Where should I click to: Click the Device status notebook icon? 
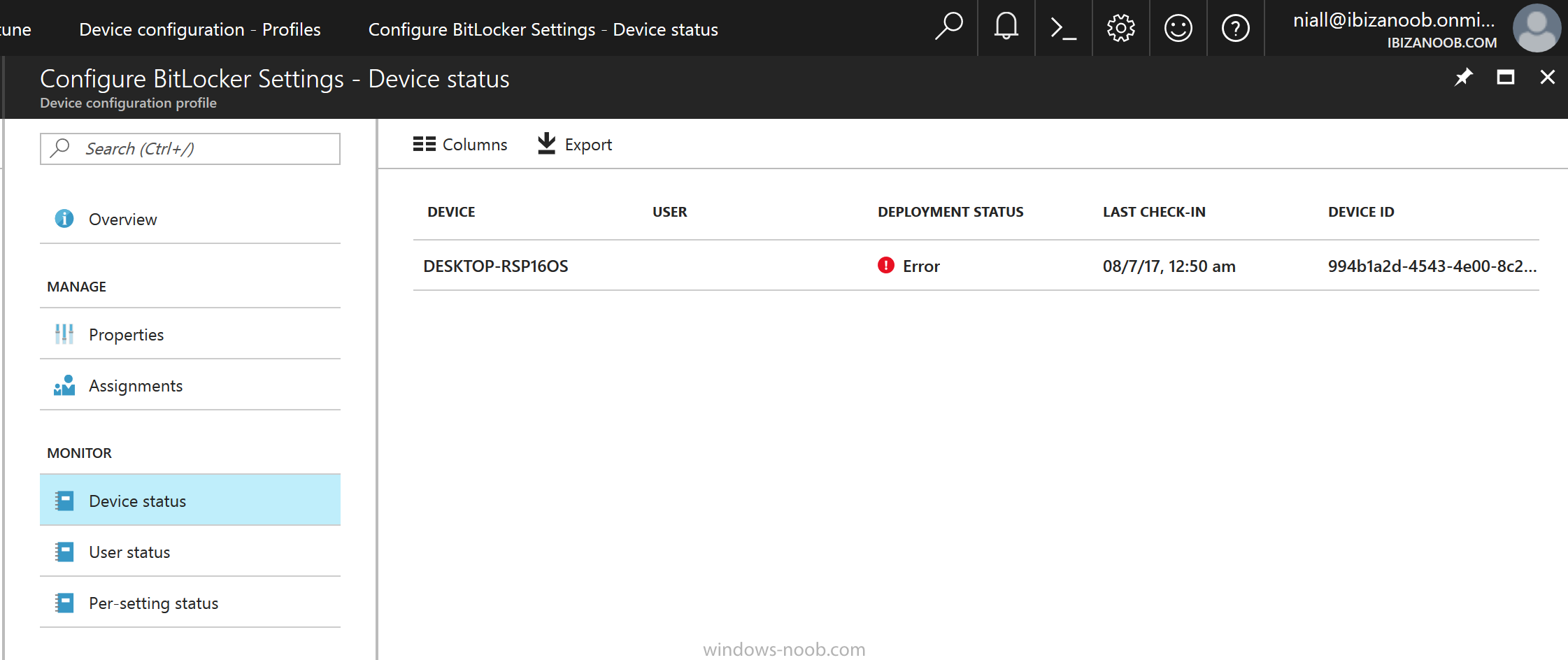point(64,501)
